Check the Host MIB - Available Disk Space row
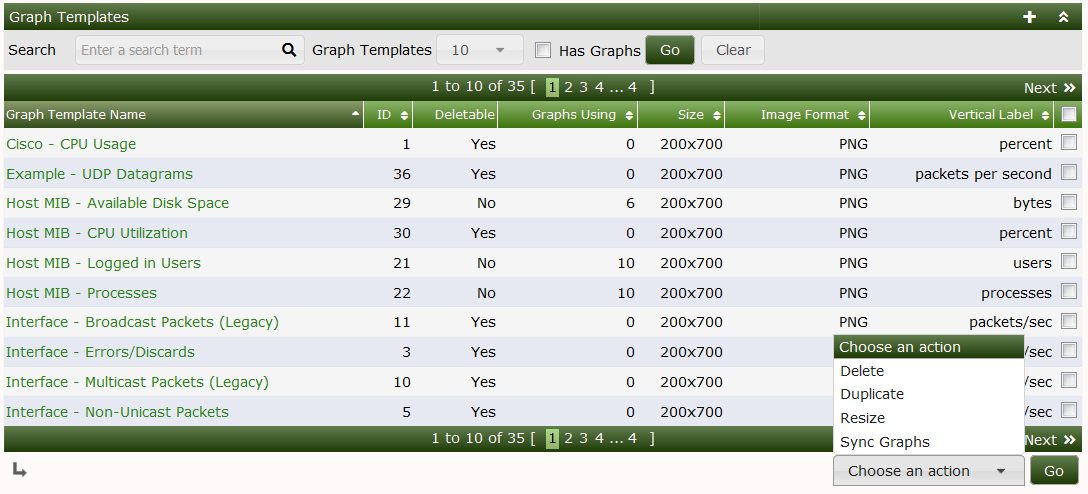The width and height of the screenshot is (1088, 494). click(x=1069, y=202)
